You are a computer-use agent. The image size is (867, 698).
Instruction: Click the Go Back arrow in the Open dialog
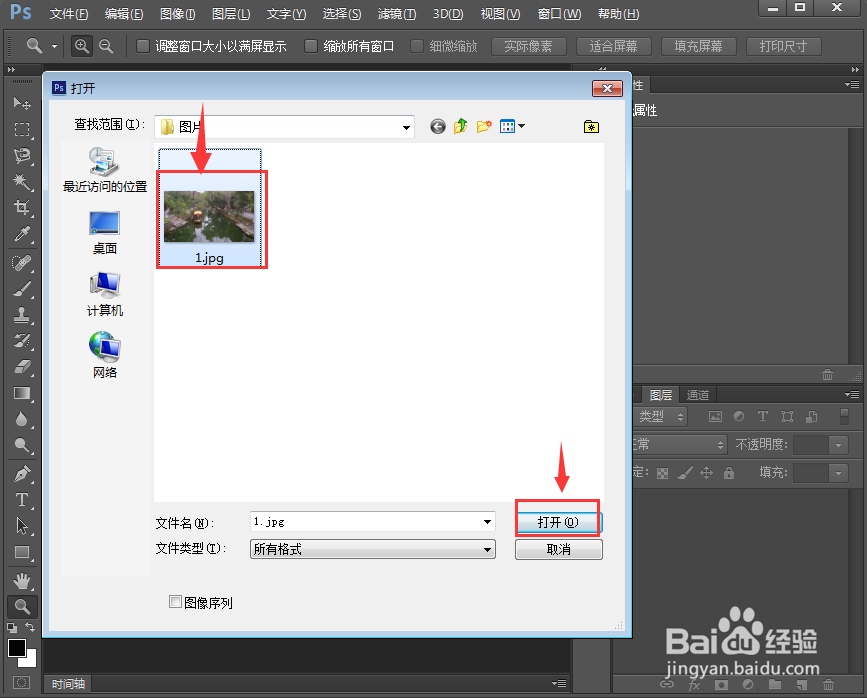(x=437, y=126)
